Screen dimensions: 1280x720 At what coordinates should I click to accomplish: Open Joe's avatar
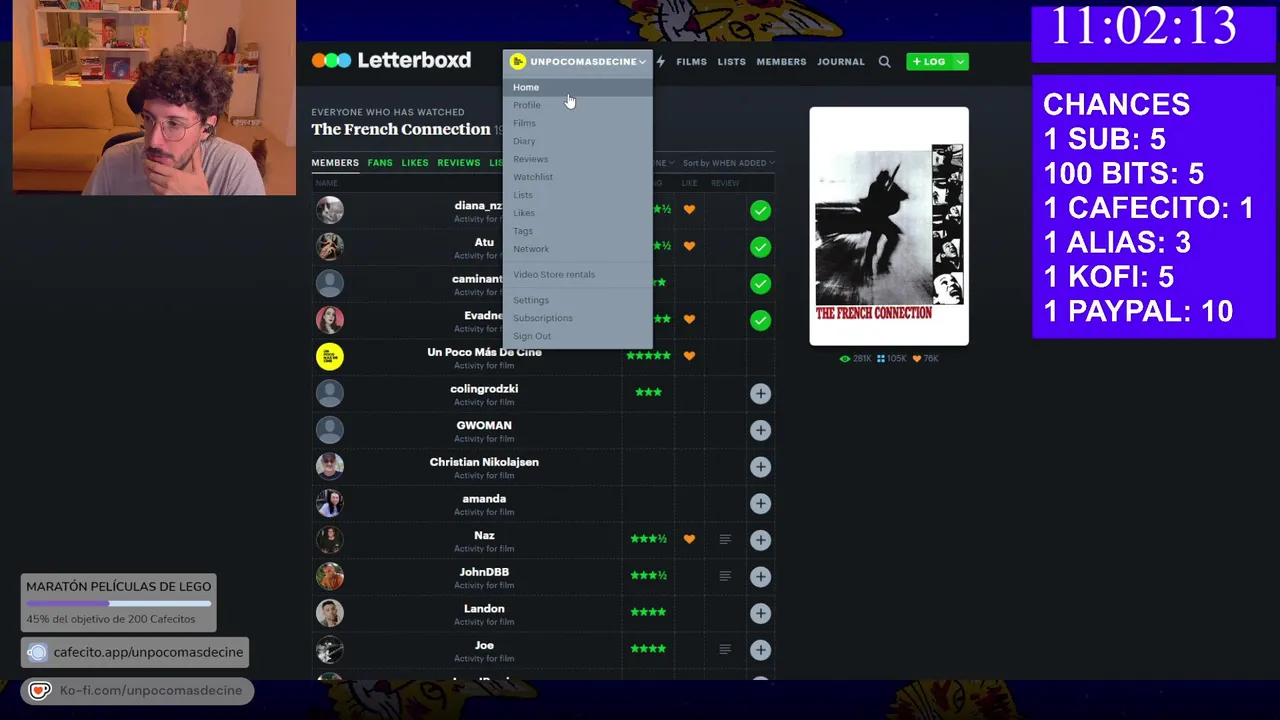click(x=330, y=649)
